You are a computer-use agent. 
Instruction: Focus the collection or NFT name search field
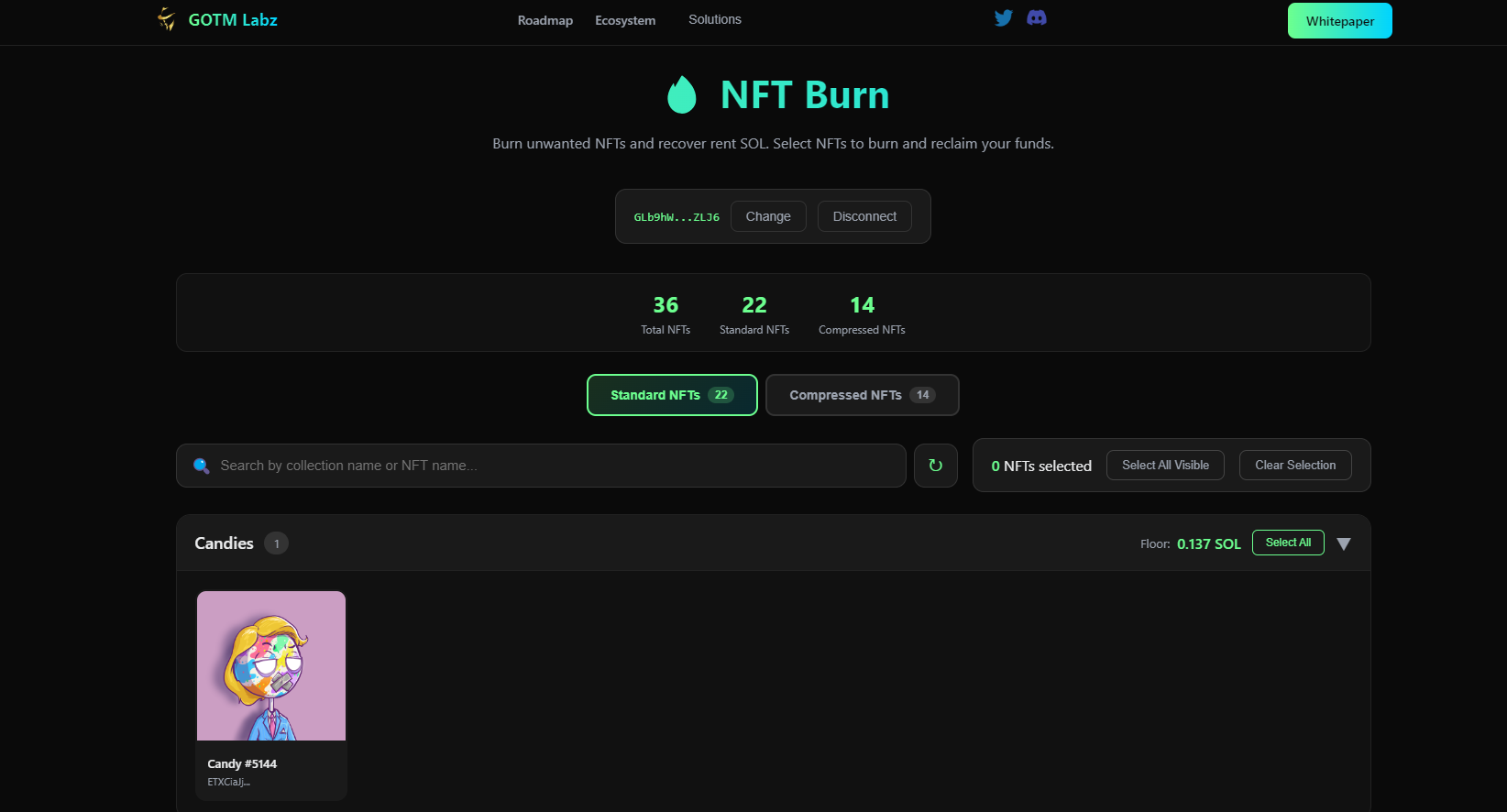[x=550, y=466]
